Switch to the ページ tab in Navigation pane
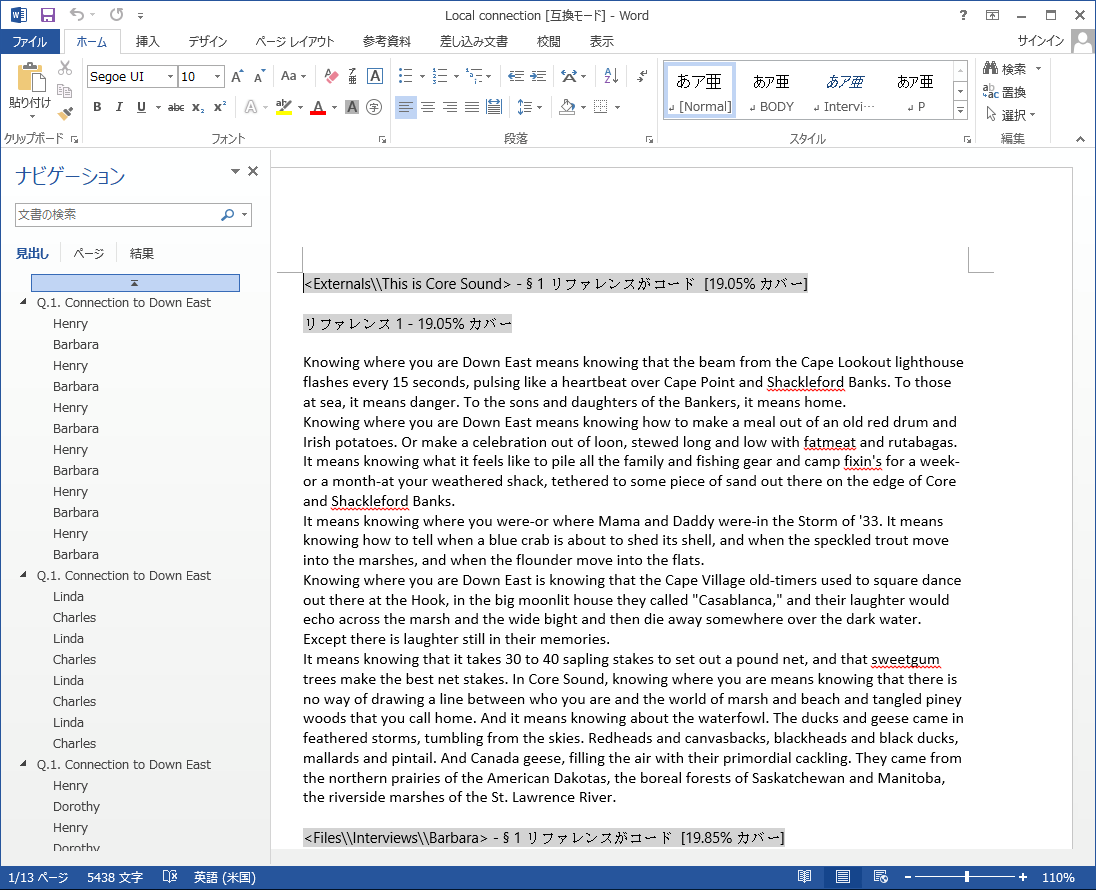 point(88,253)
